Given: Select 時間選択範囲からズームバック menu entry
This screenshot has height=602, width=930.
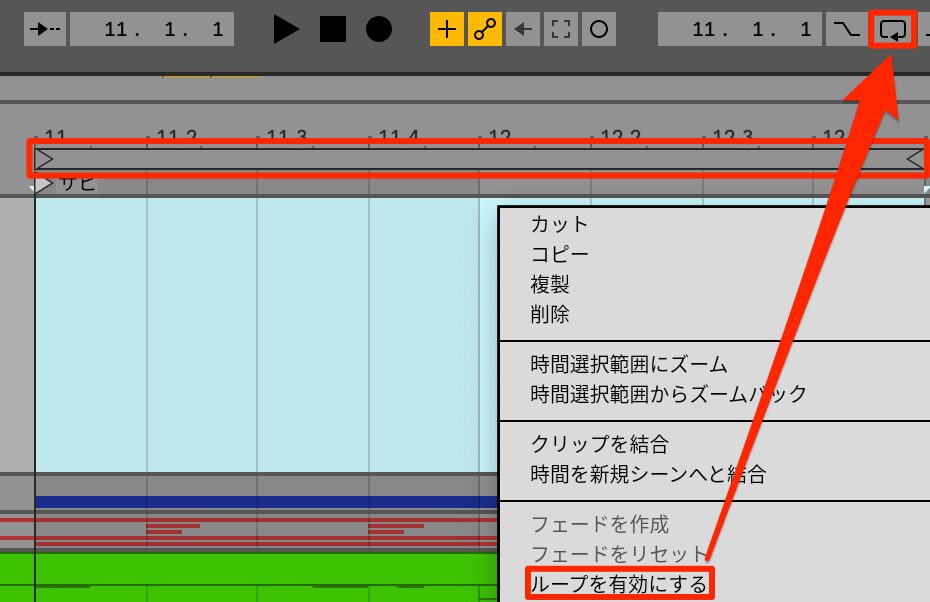Looking at the screenshot, I should pyautogui.click(x=668, y=394).
